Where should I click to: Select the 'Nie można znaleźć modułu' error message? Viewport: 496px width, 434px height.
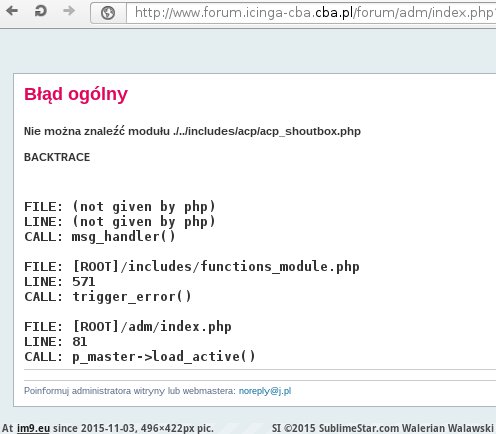pyautogui.click(x=192, y=131)
